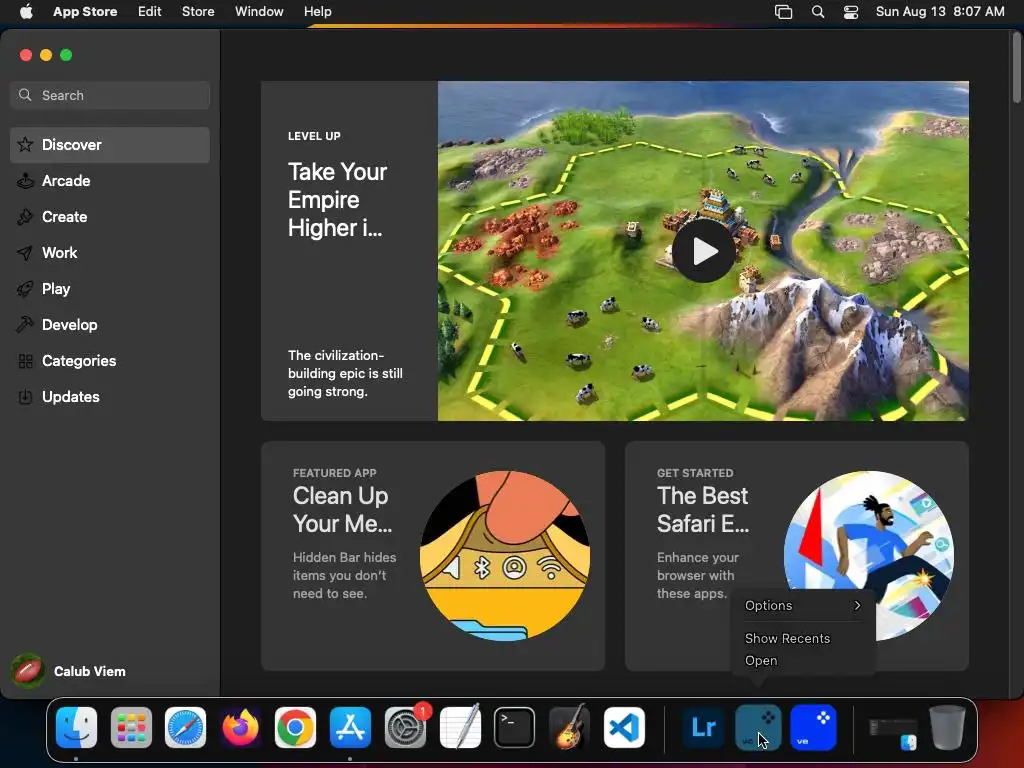Screen dimensions: 1024x768
Task: Open the Apple menu
Action: pyautogui.click(x=26, y=11)
